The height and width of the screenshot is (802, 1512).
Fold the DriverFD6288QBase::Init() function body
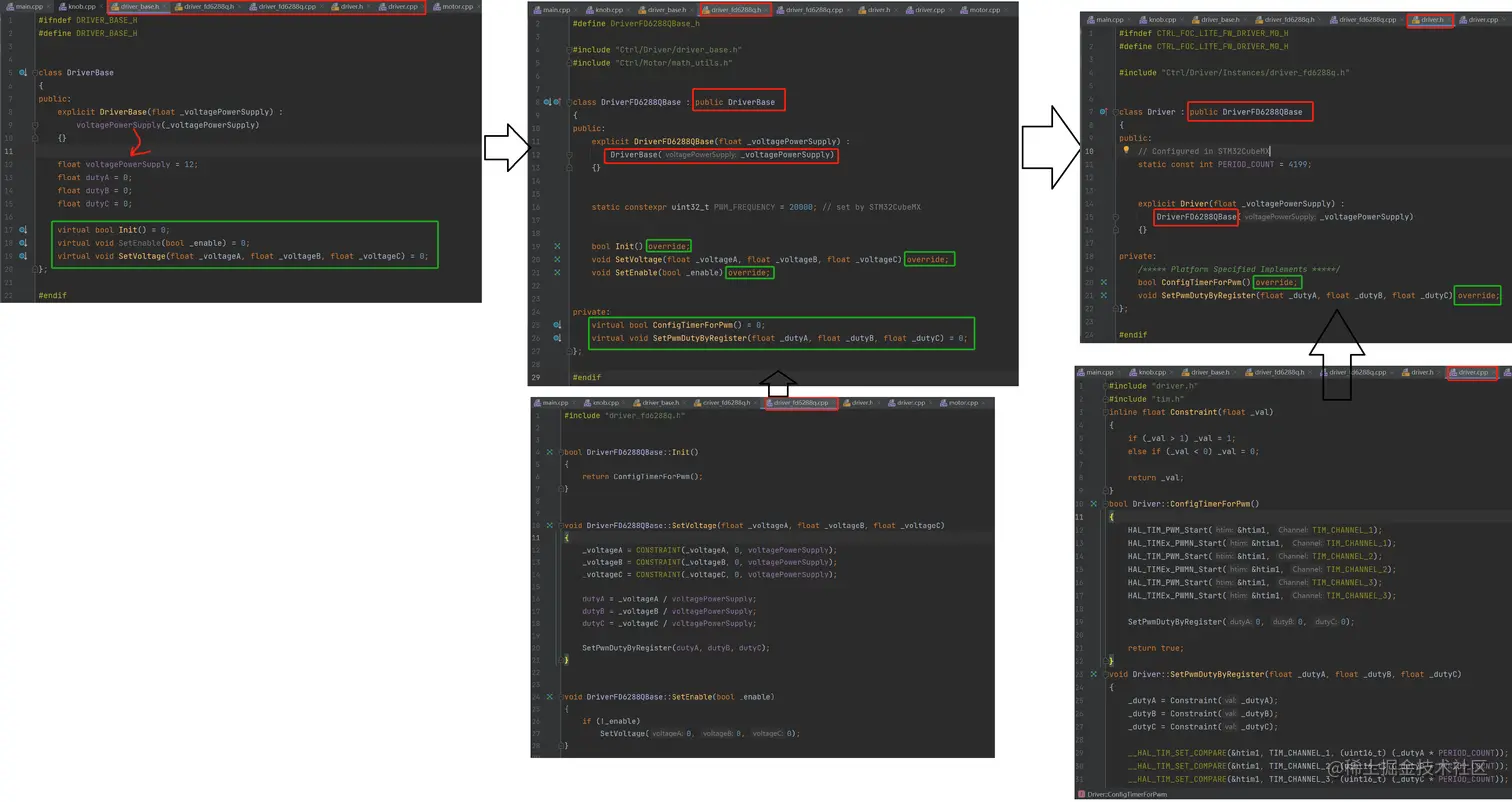(x=563, y=452)
